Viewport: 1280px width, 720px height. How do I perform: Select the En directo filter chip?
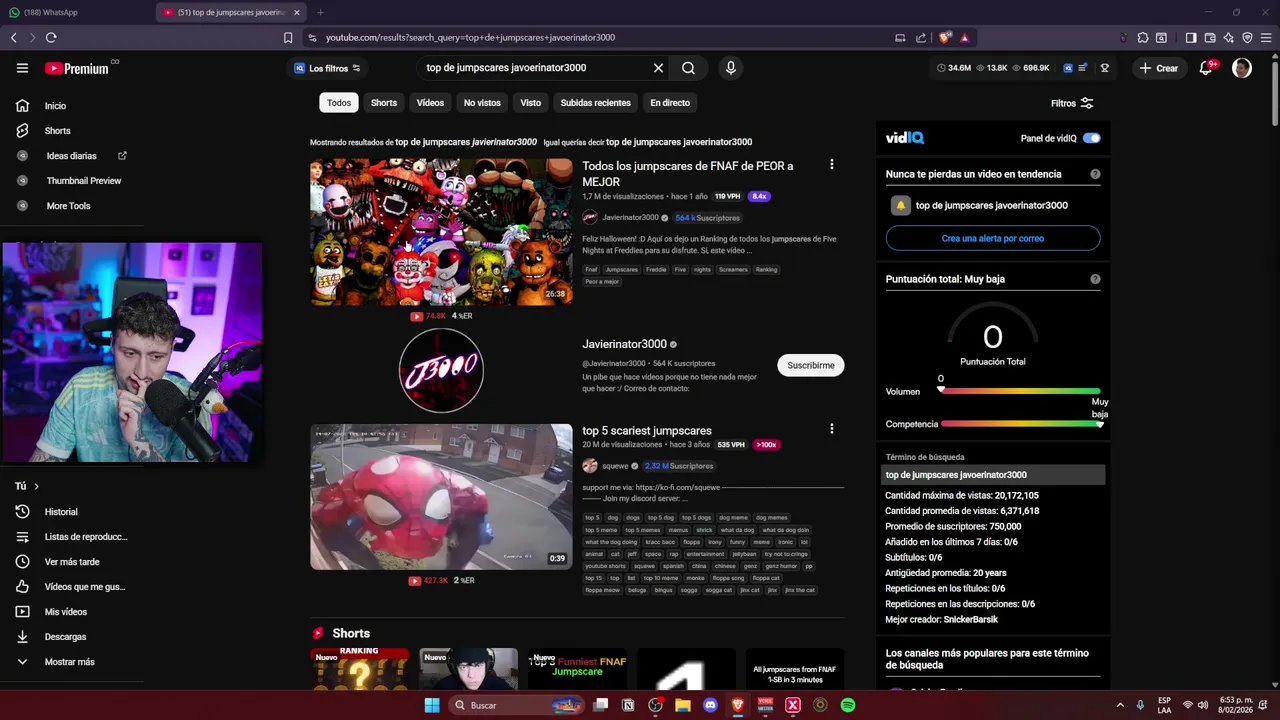click(670, 103)
